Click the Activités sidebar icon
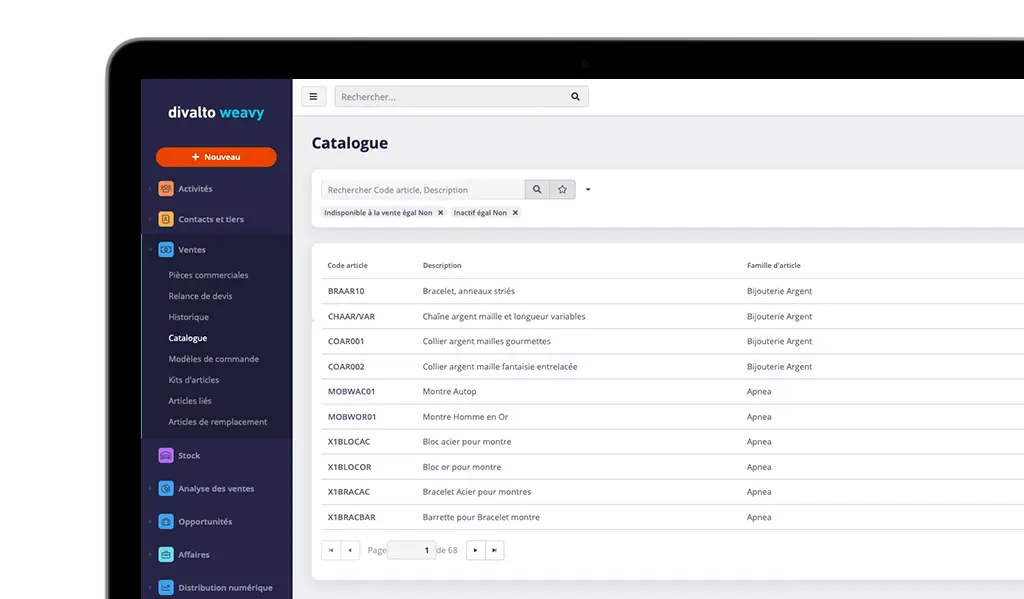This screenshot has height=599, width=1024. (x=166, y=189)
